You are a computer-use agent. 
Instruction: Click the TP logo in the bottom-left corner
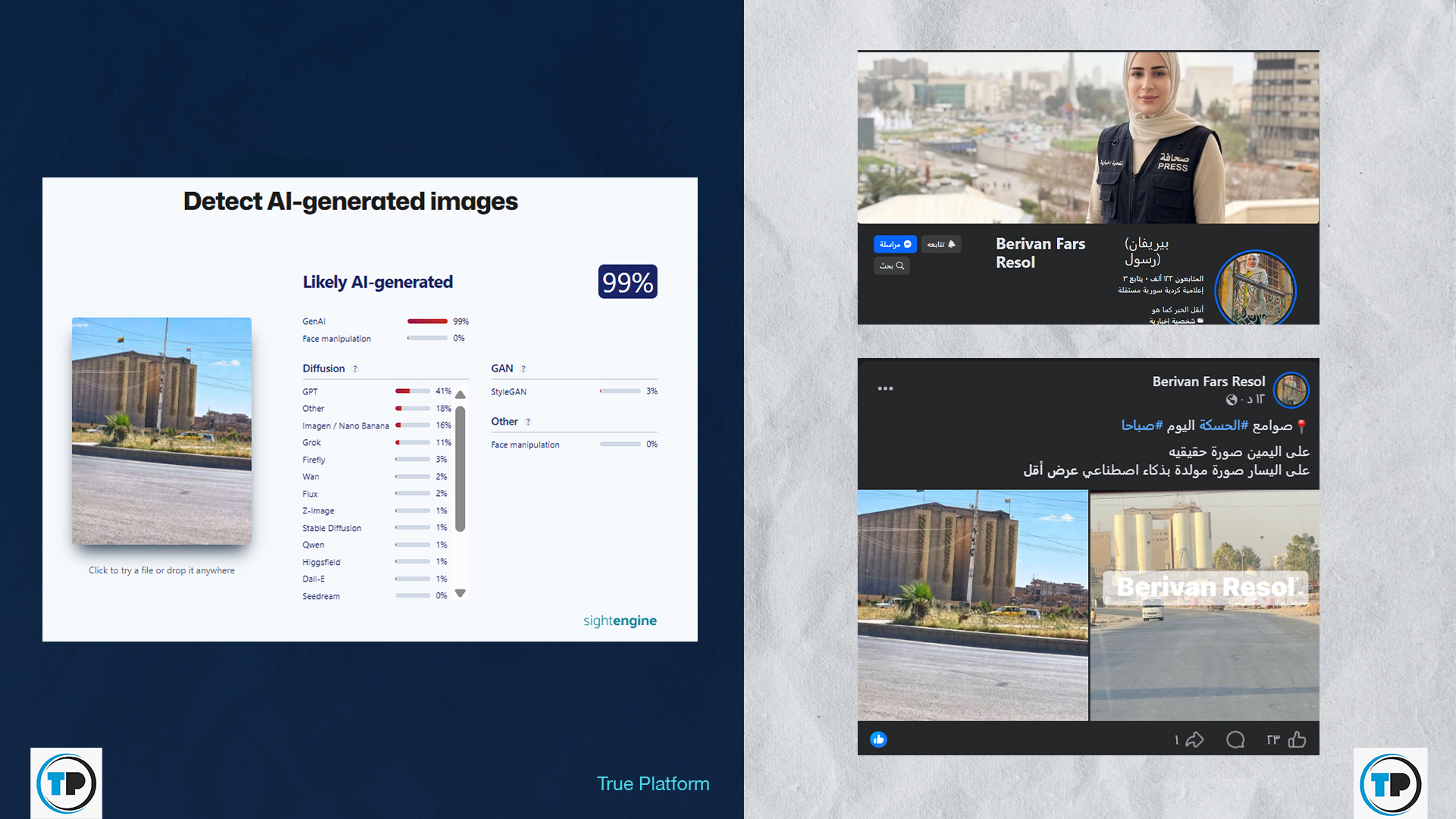point(67,783)
